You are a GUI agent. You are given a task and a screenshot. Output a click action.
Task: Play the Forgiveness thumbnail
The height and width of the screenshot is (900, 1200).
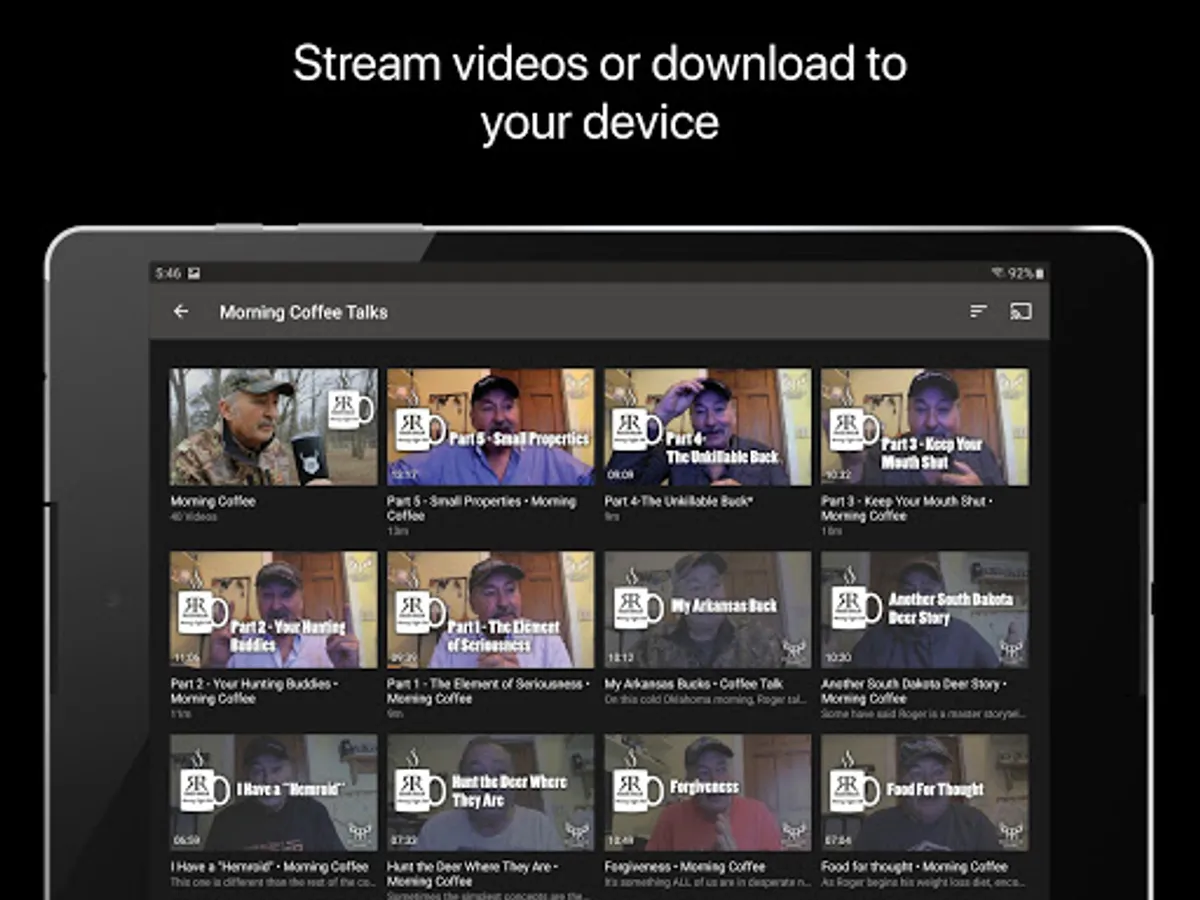coord(708,793)
